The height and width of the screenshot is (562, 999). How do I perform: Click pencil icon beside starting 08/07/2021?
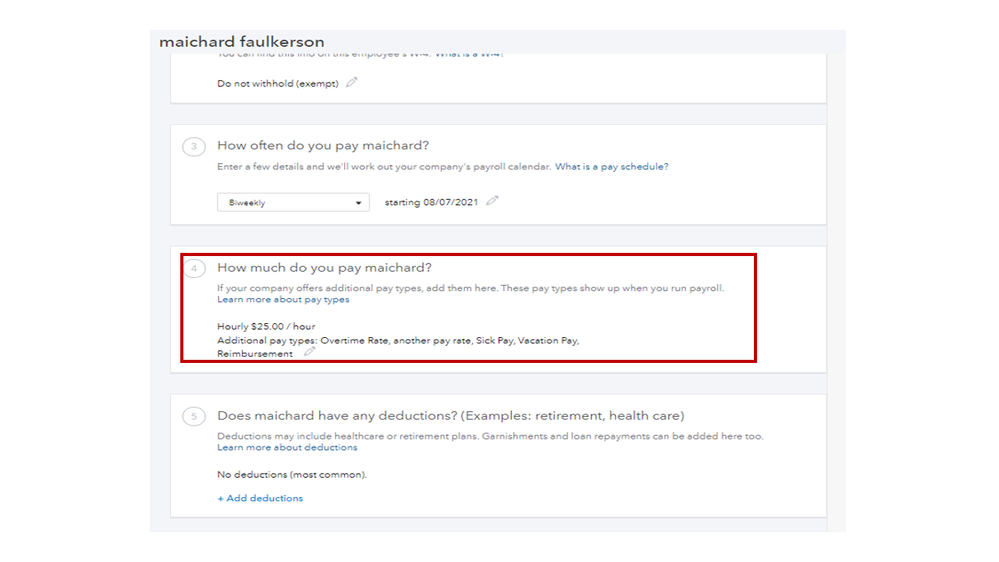coord(492,201)
